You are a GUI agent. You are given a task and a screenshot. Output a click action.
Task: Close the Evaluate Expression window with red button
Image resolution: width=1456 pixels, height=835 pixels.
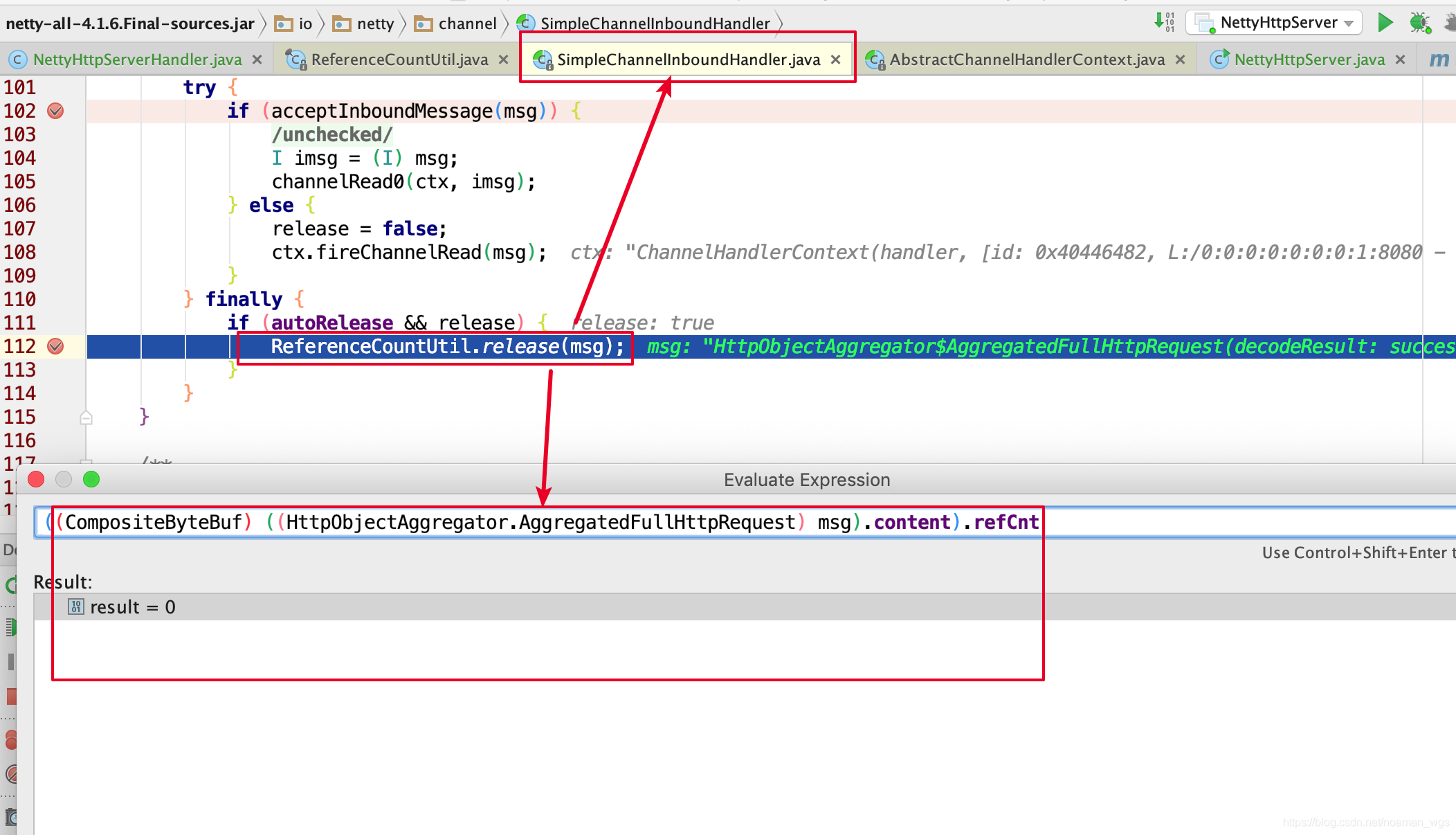pos(36,479)
